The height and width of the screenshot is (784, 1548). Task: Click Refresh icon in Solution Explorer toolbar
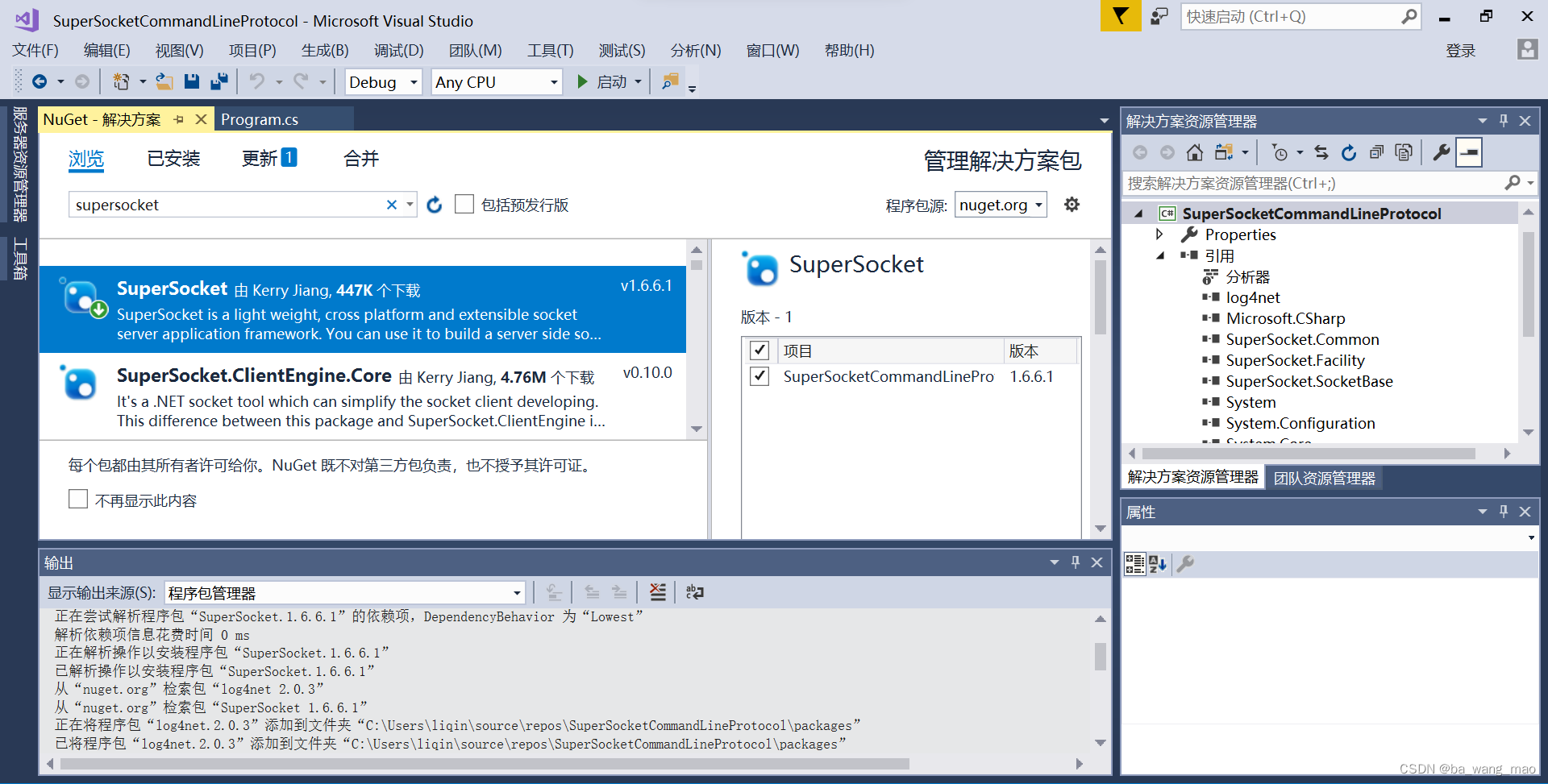point(1349,152)
